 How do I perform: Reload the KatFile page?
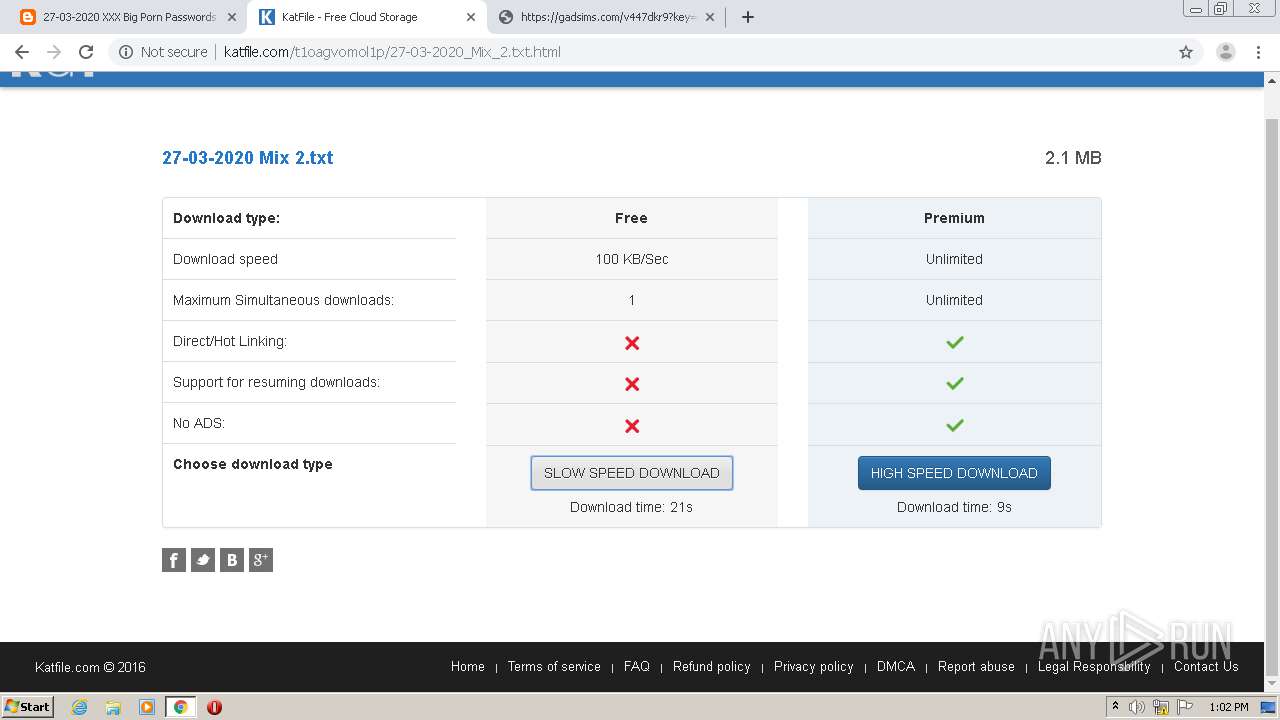tap(86, 52)
